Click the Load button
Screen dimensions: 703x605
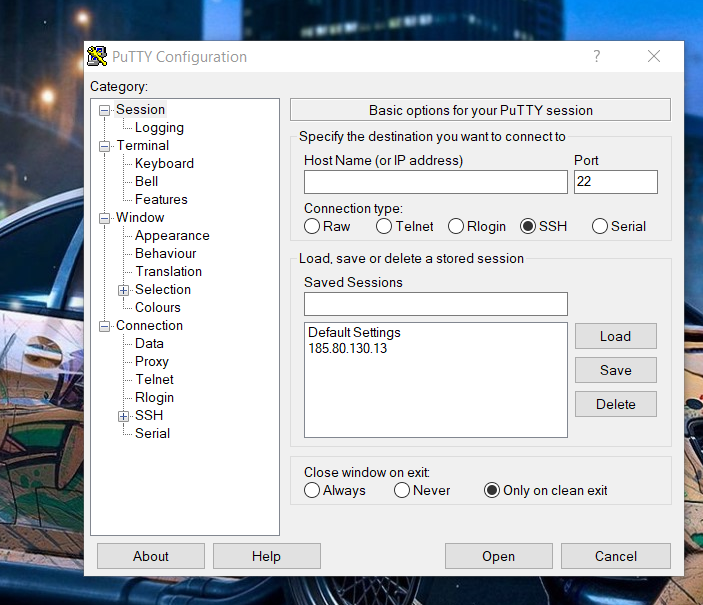pos(616,336)
